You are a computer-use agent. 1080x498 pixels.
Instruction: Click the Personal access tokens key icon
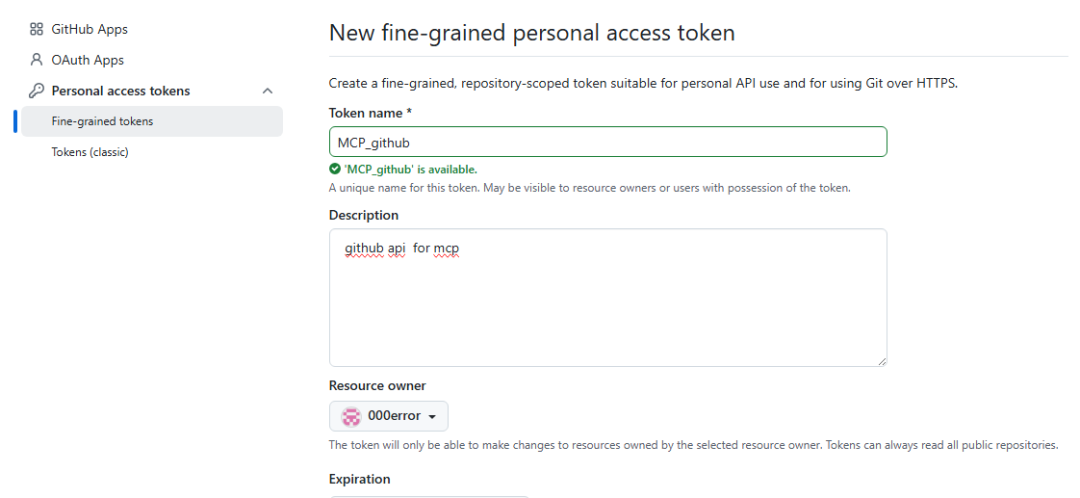coord(37,91)
